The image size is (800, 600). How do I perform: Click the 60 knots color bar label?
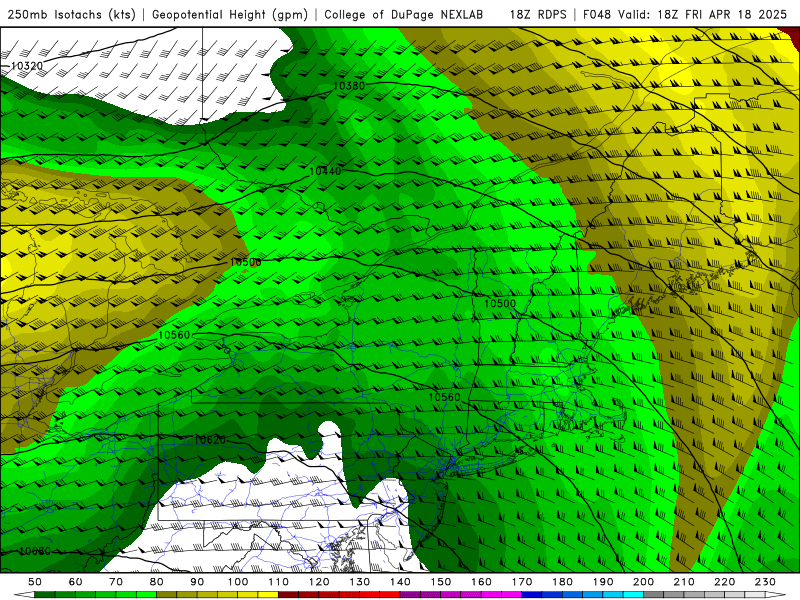(x=75, y=582)
